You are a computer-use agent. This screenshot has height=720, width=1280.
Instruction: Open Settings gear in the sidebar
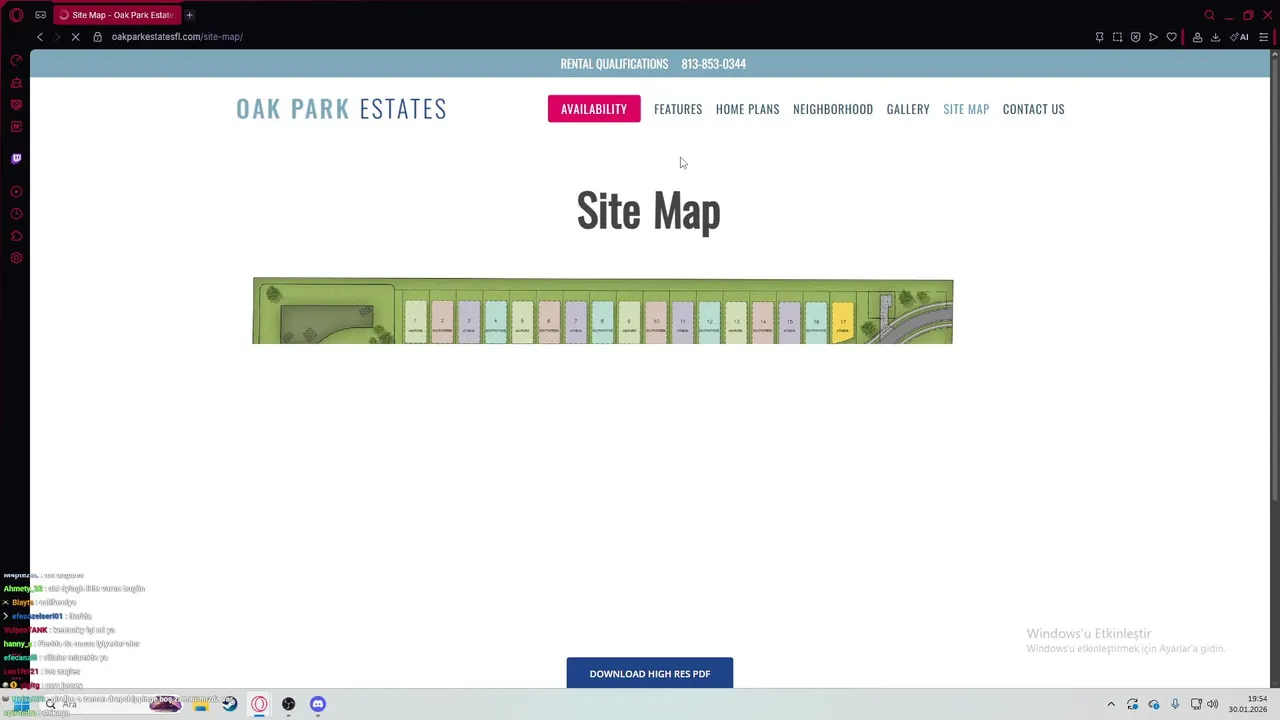point(16,258)
